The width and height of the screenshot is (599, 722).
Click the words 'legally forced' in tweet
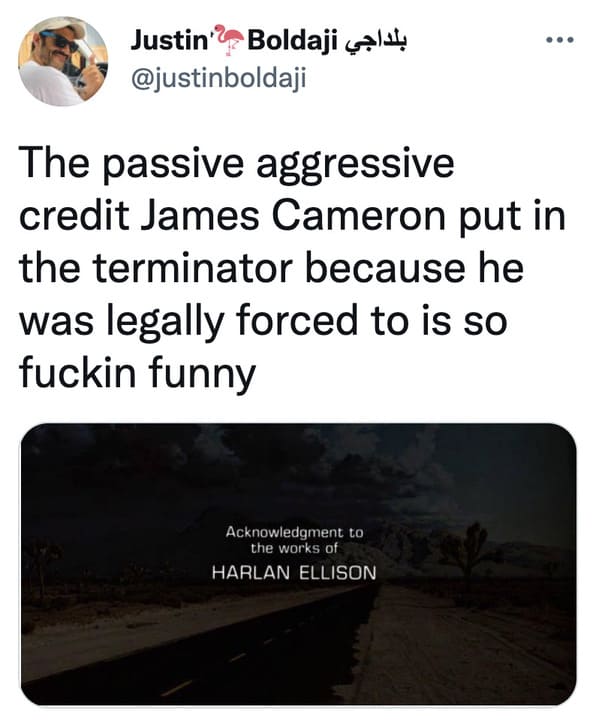tap(233, 321)
